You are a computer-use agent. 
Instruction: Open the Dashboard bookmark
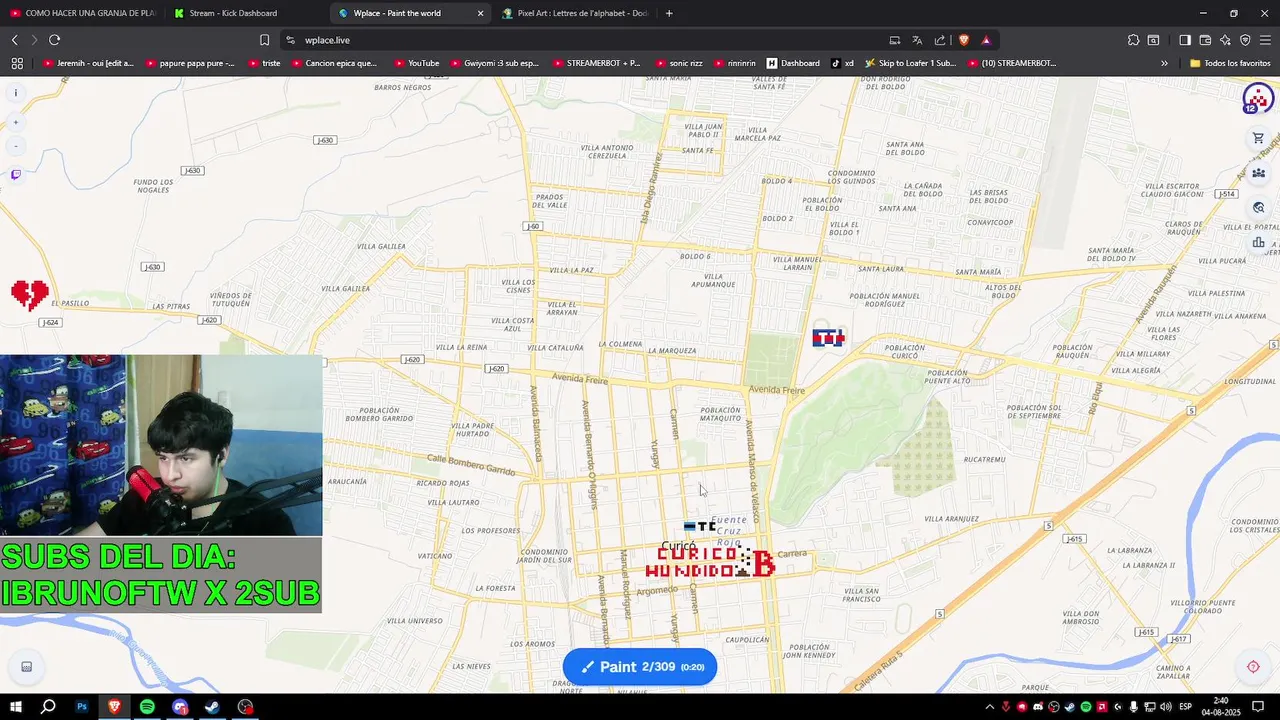click(x=793, y=63)
